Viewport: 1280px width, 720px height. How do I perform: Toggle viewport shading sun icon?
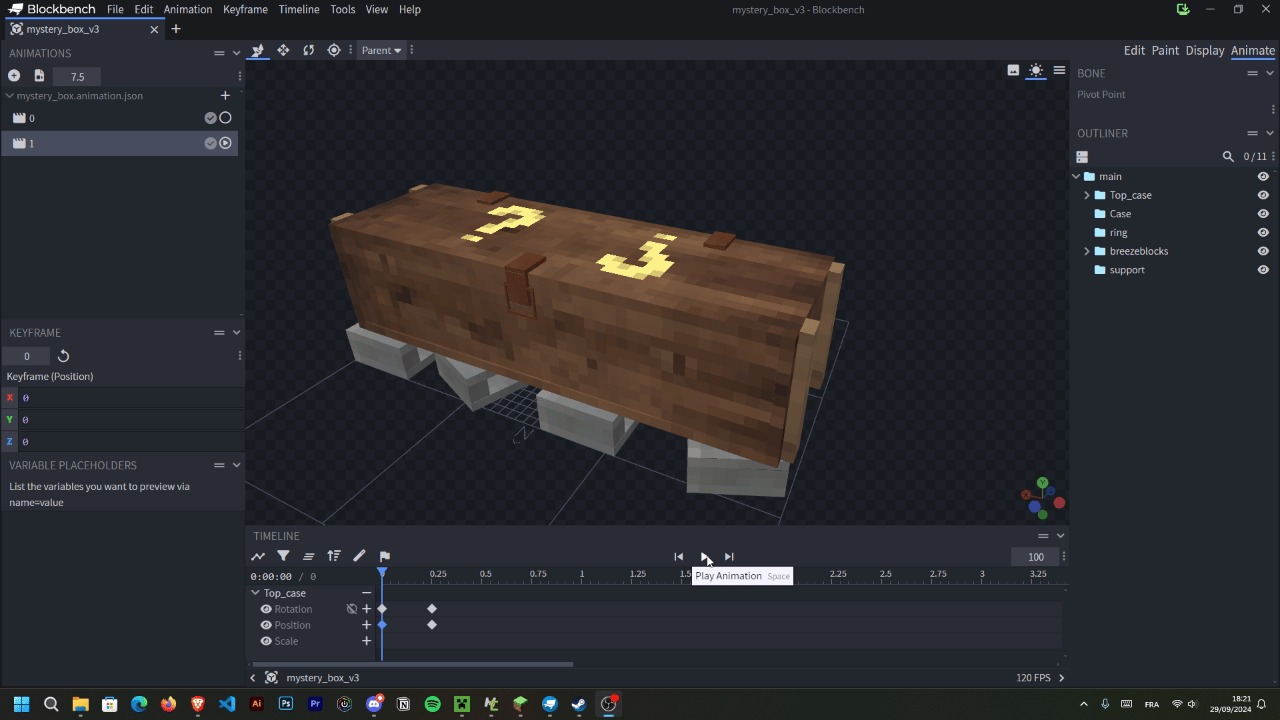pyautogui.click(x=1036, y=70)
